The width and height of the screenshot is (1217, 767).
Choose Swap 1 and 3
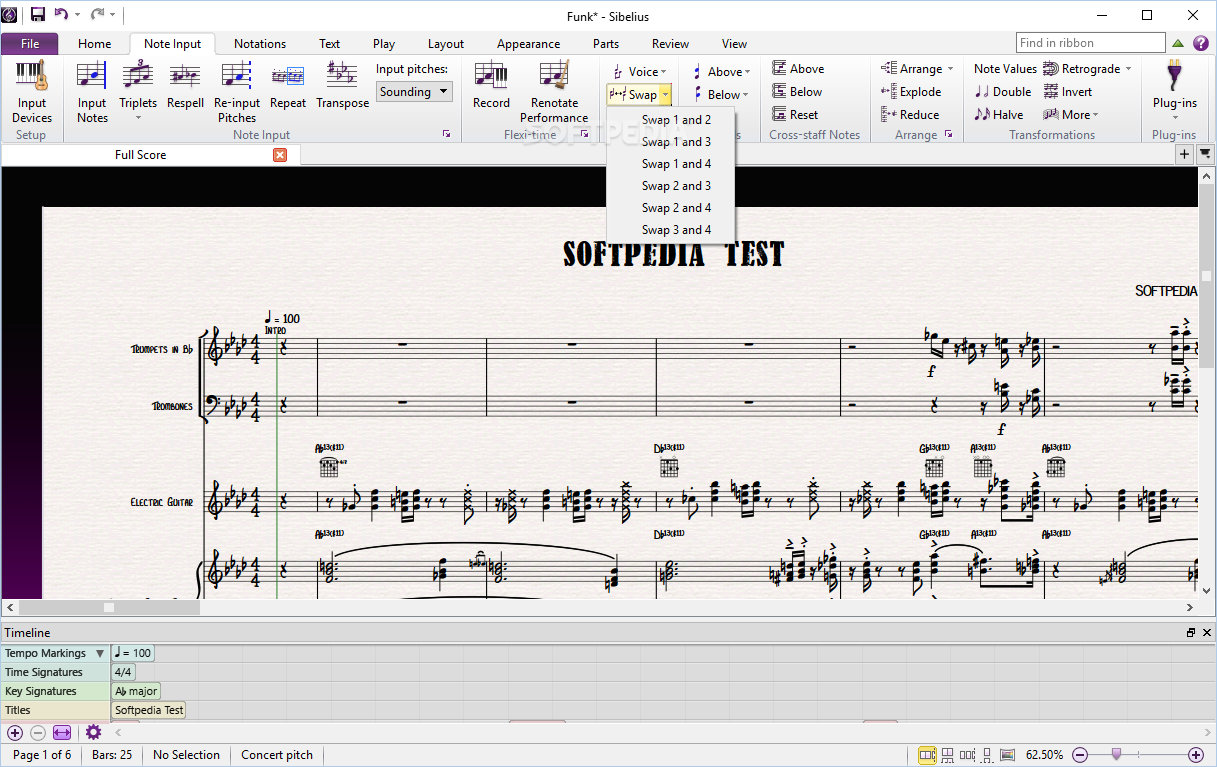[x=676, y=142]
